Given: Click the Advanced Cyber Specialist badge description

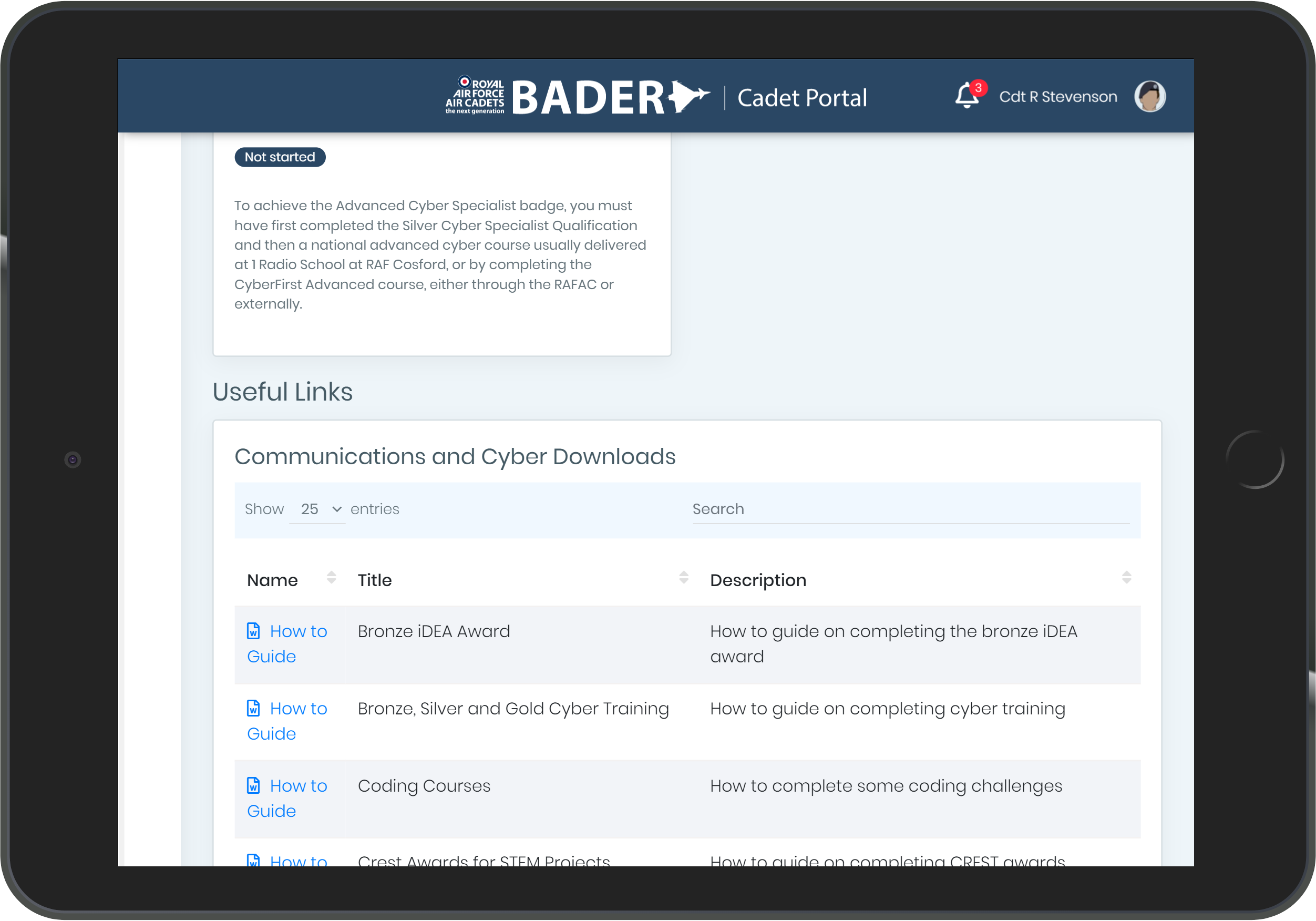Looking at the screenshot, I should [x=440, y=254].
